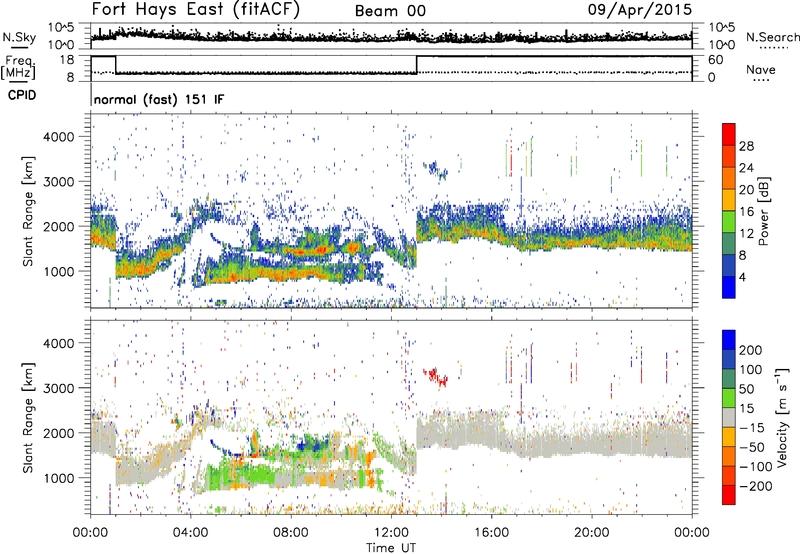
Task: Click the velocity panel 'Slant Range [km]' label
Action: 28,417
